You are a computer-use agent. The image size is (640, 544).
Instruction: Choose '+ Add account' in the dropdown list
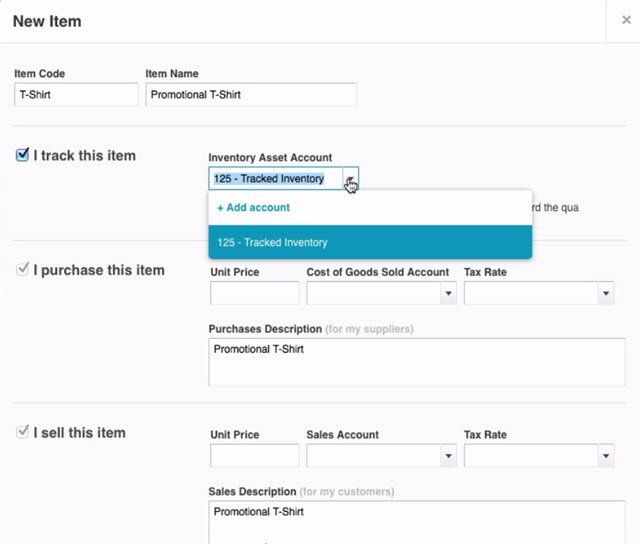point(254,207)
